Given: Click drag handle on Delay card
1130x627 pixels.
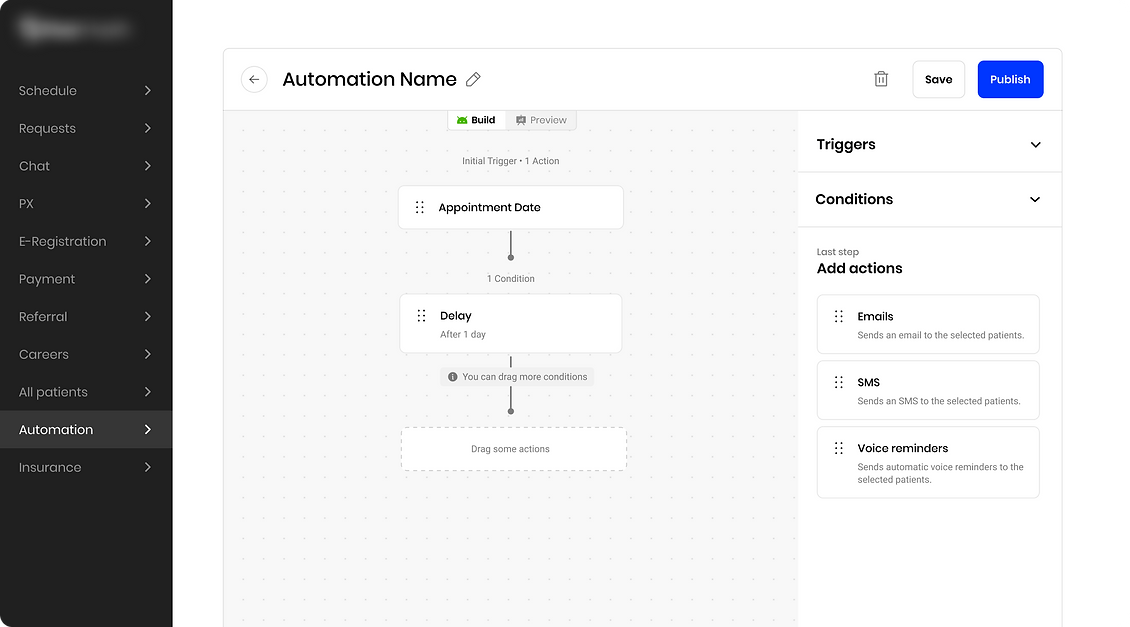Looking at the screenshot, I should (x=421, y=316).
